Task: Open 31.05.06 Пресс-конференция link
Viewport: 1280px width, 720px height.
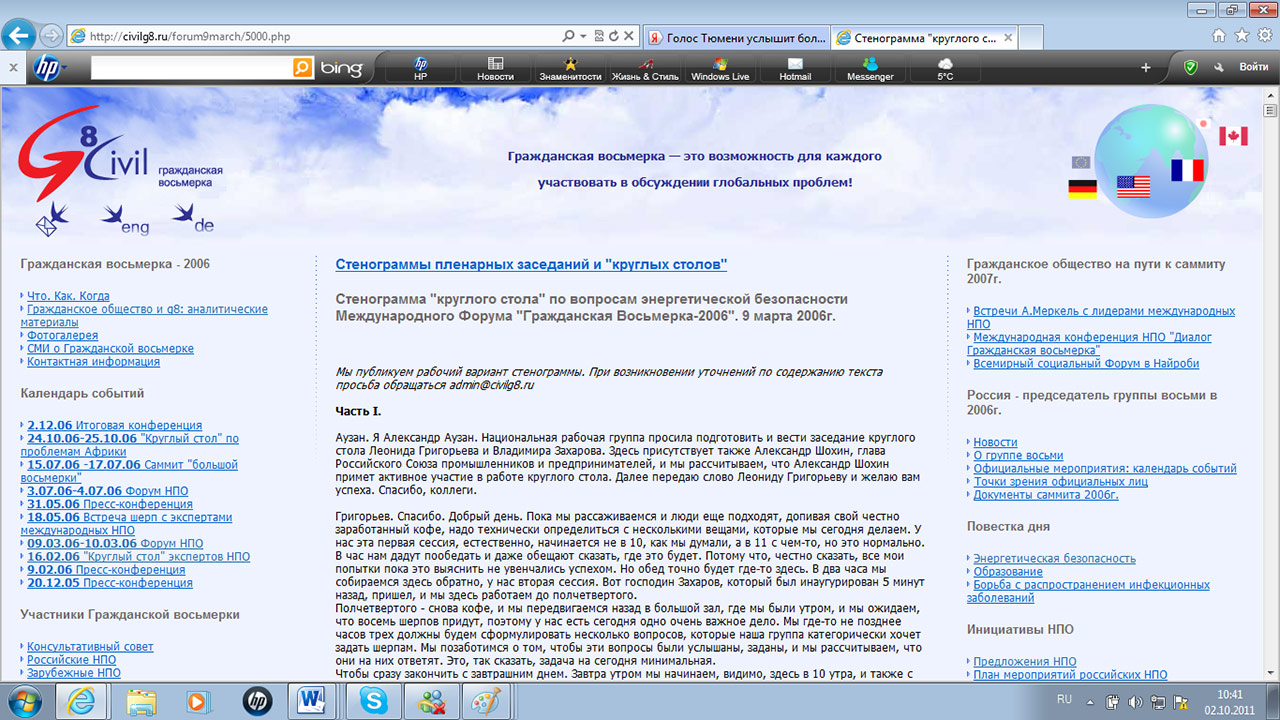Action: 110,504
